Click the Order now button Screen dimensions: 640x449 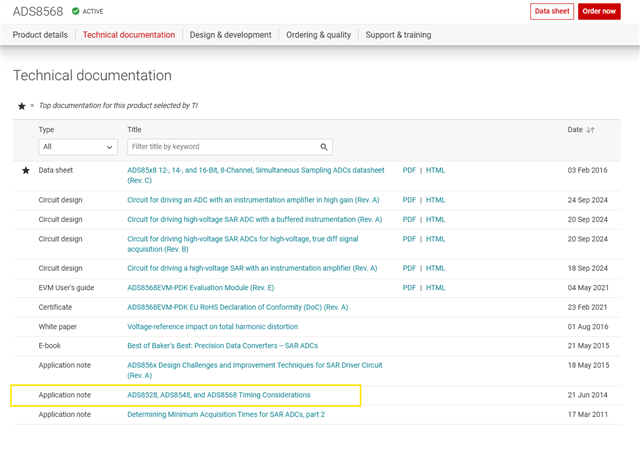[599, 11]
